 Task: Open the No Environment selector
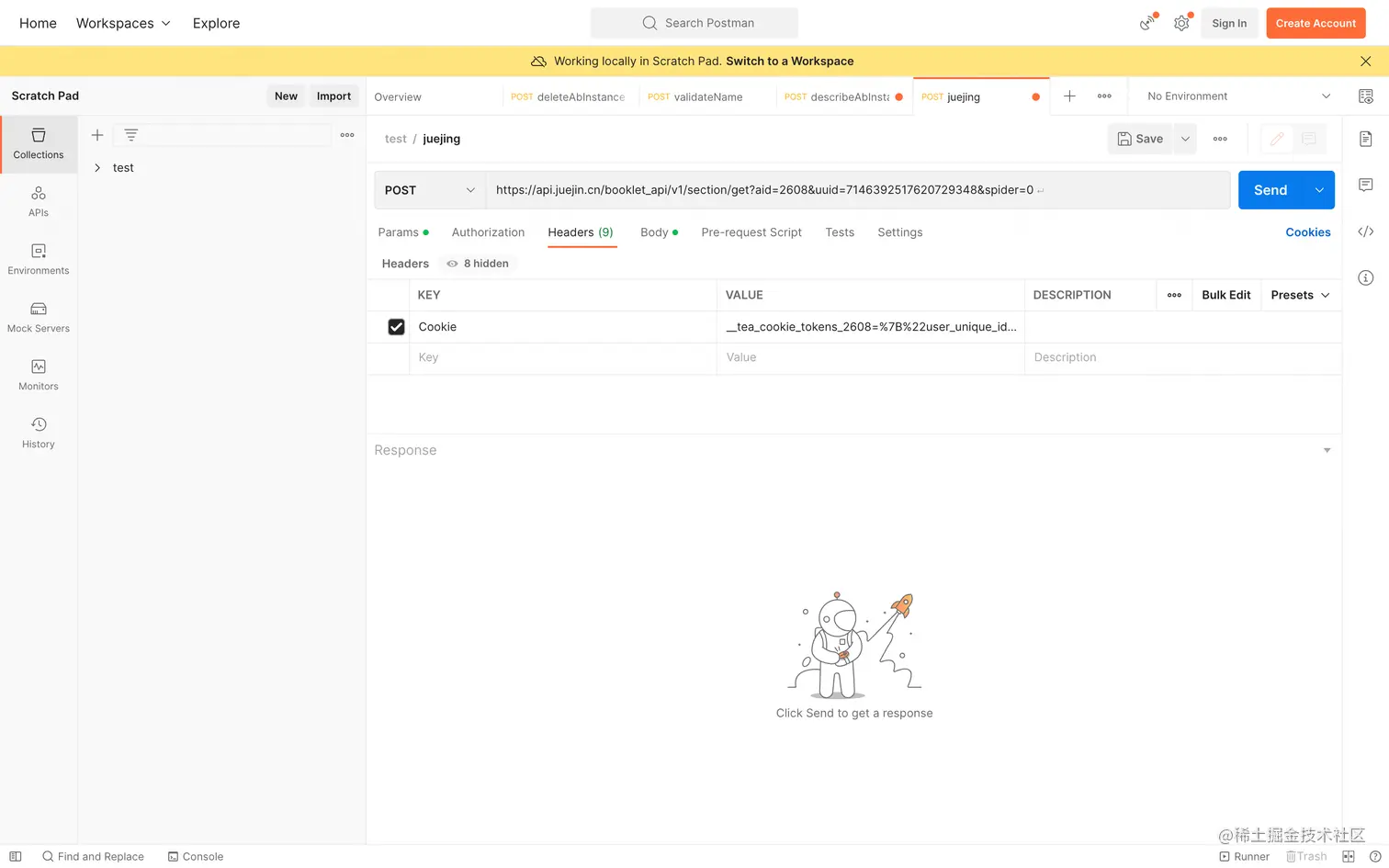pyautogui.click(x=1238, y=96)
